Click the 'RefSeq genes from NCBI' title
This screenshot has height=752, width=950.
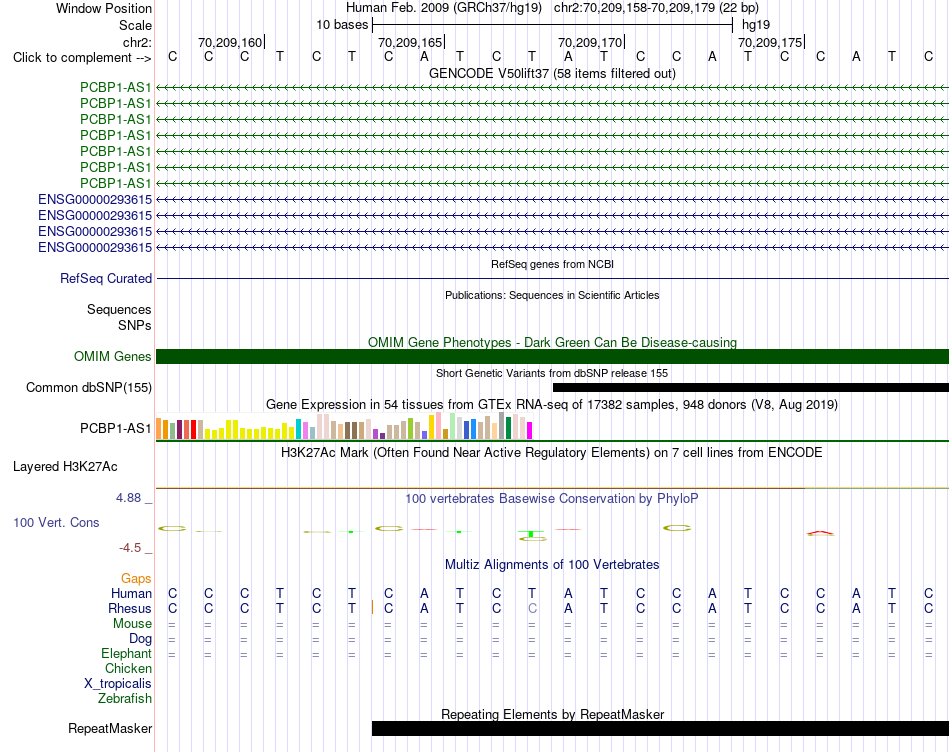552,264
